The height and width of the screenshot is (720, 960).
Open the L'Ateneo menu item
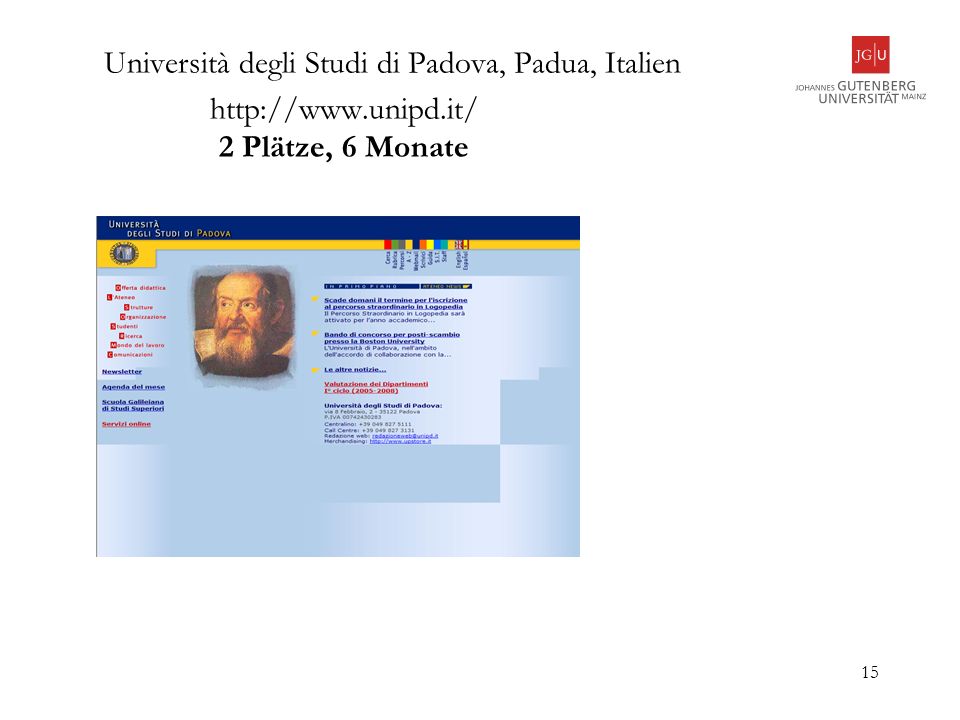pos(121,298)
